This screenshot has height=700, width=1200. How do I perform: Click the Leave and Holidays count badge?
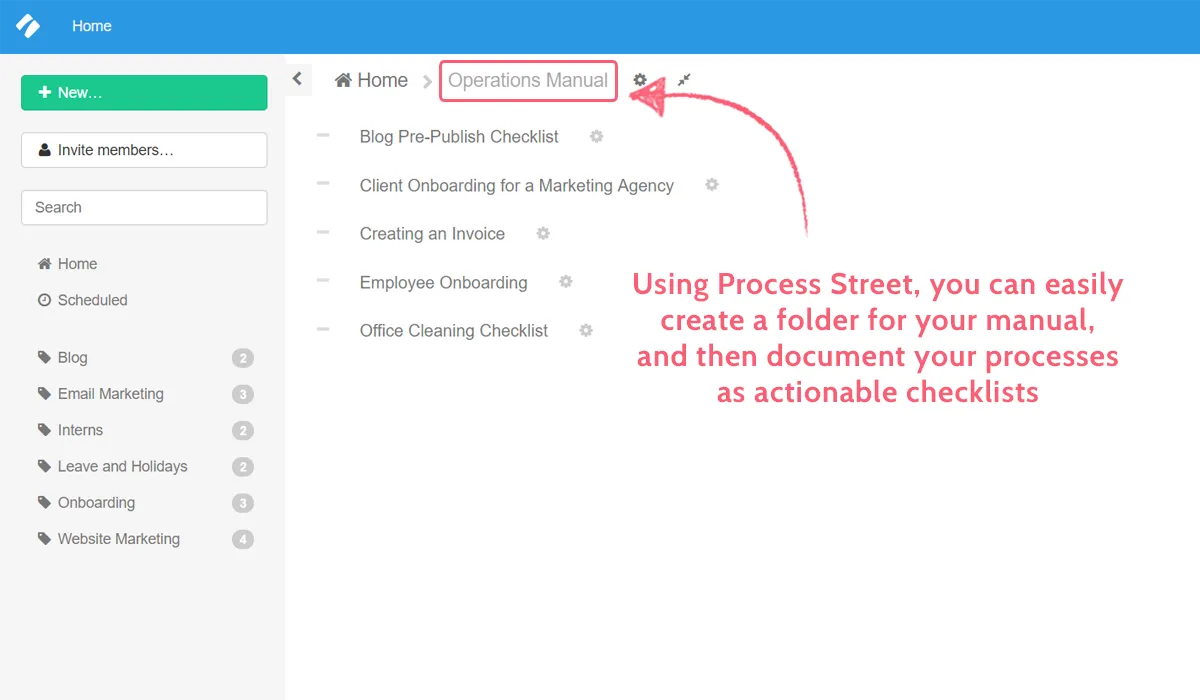(243, 467)
